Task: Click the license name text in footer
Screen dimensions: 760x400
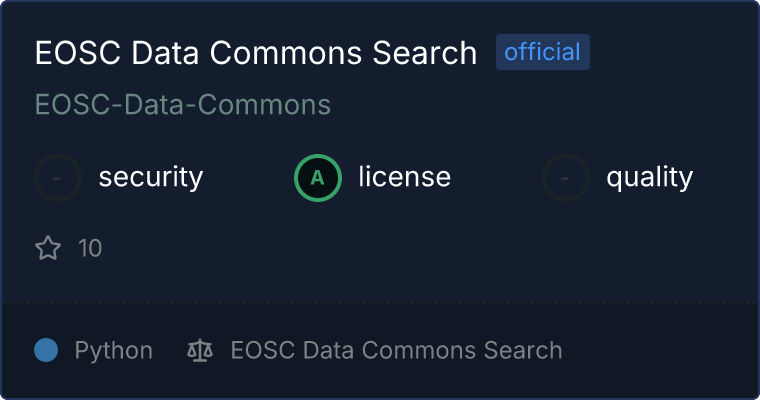Action: [x=396, y=351]
